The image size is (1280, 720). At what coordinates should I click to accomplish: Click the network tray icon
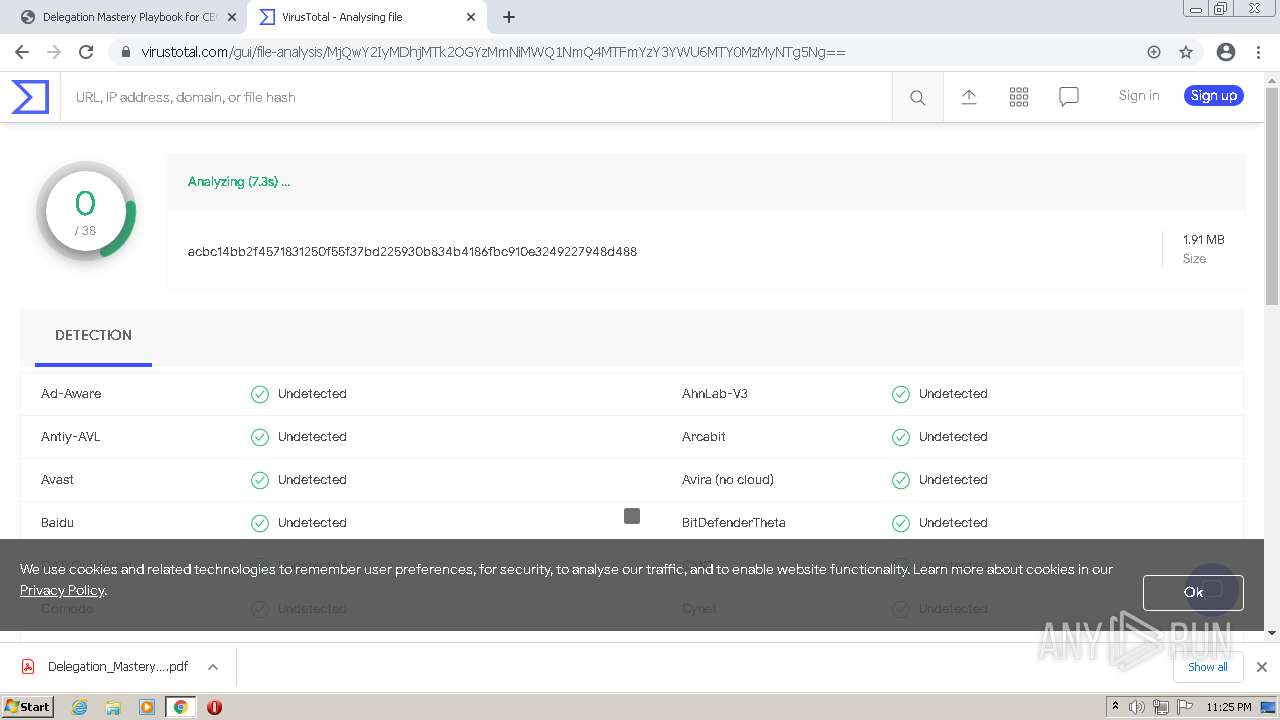point(1161,707)
